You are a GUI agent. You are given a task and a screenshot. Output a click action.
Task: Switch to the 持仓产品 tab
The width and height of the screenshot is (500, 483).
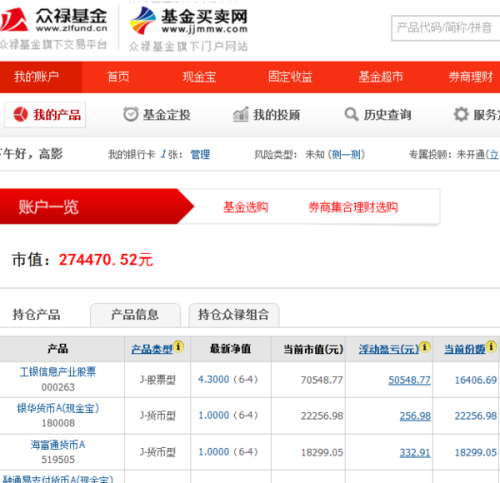pyautogui.click(x=36, y=315)
